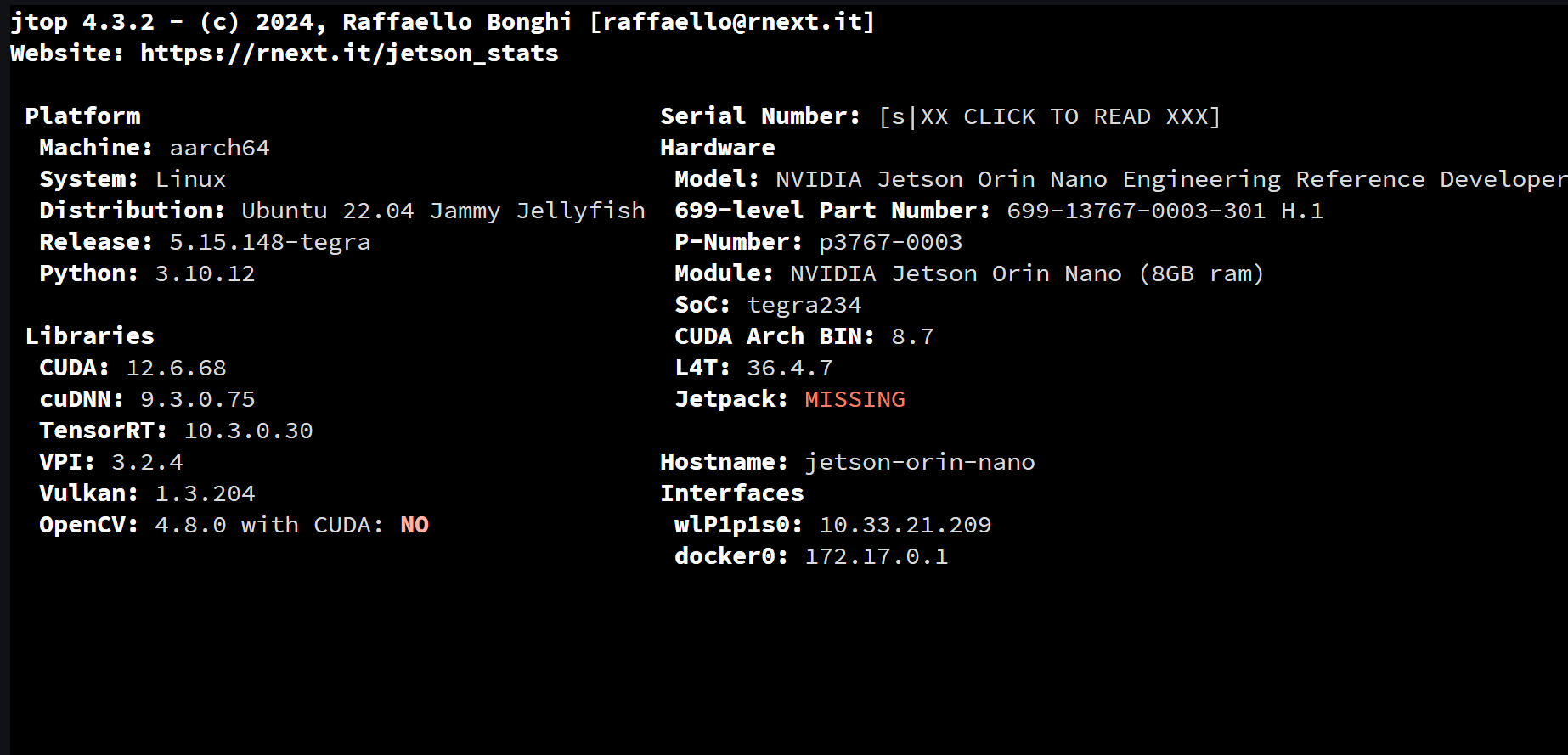Click the docker0 IP address 172.17.0.1
1568x755 pixels.
click(876, 556)
